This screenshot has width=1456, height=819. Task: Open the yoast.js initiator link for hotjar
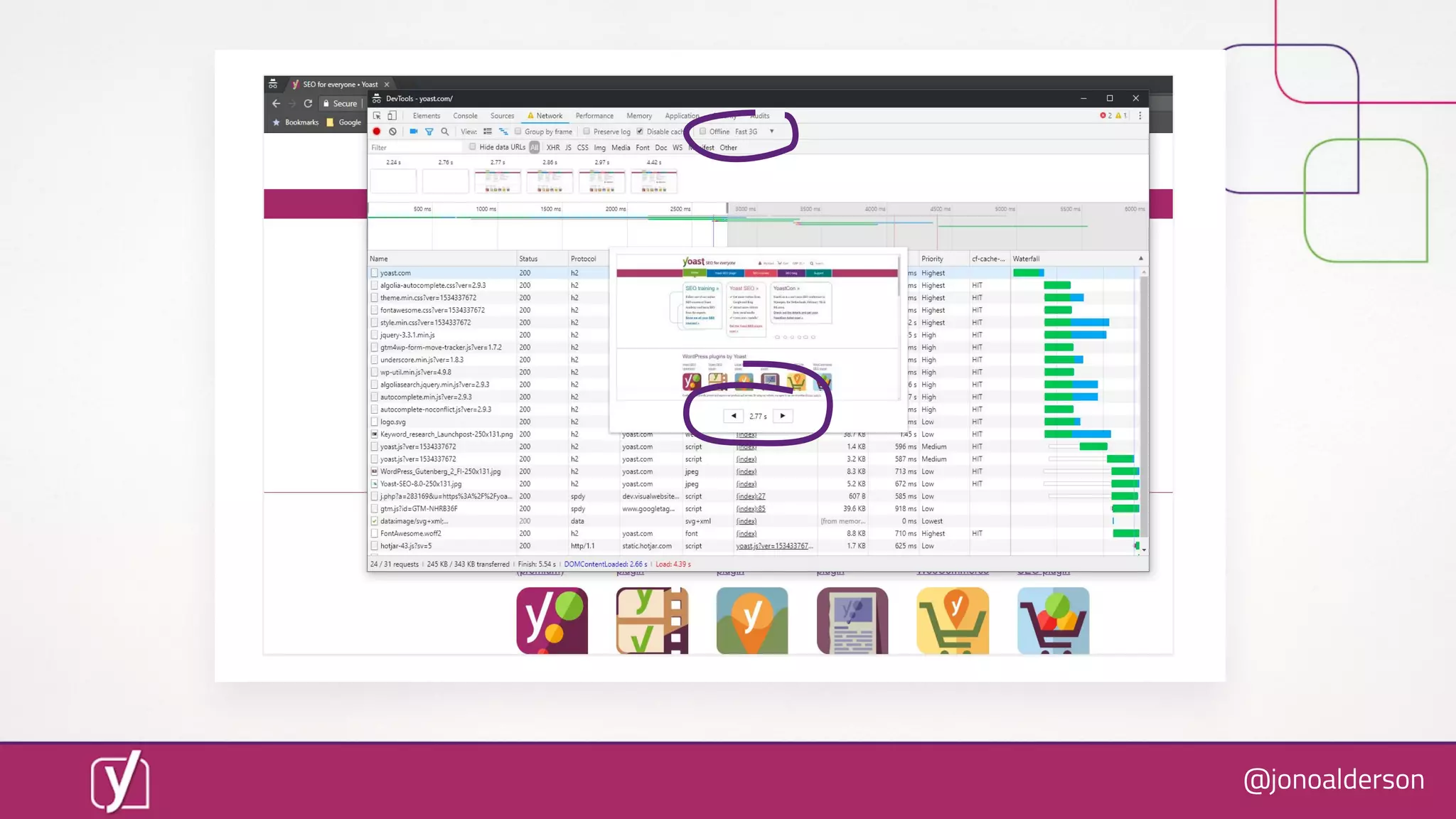pyautogui.click(x=773, y=546)
